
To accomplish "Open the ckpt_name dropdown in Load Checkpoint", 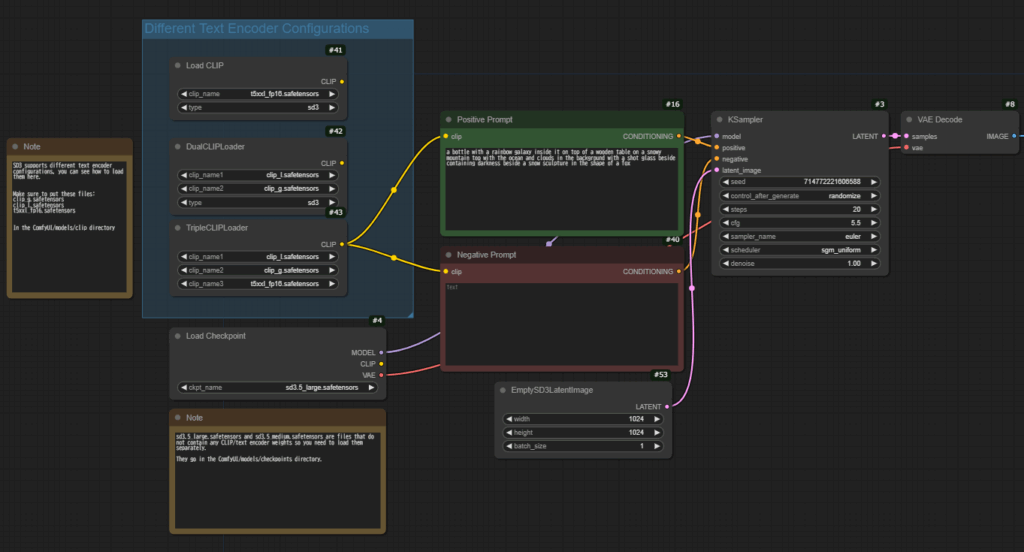I will pyautogui.click(x=278, y=387).
